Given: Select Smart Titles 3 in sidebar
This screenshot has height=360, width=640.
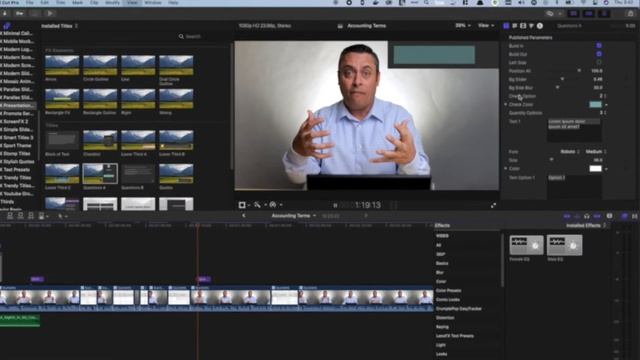Looking at the screenshot, I should 17,138.
